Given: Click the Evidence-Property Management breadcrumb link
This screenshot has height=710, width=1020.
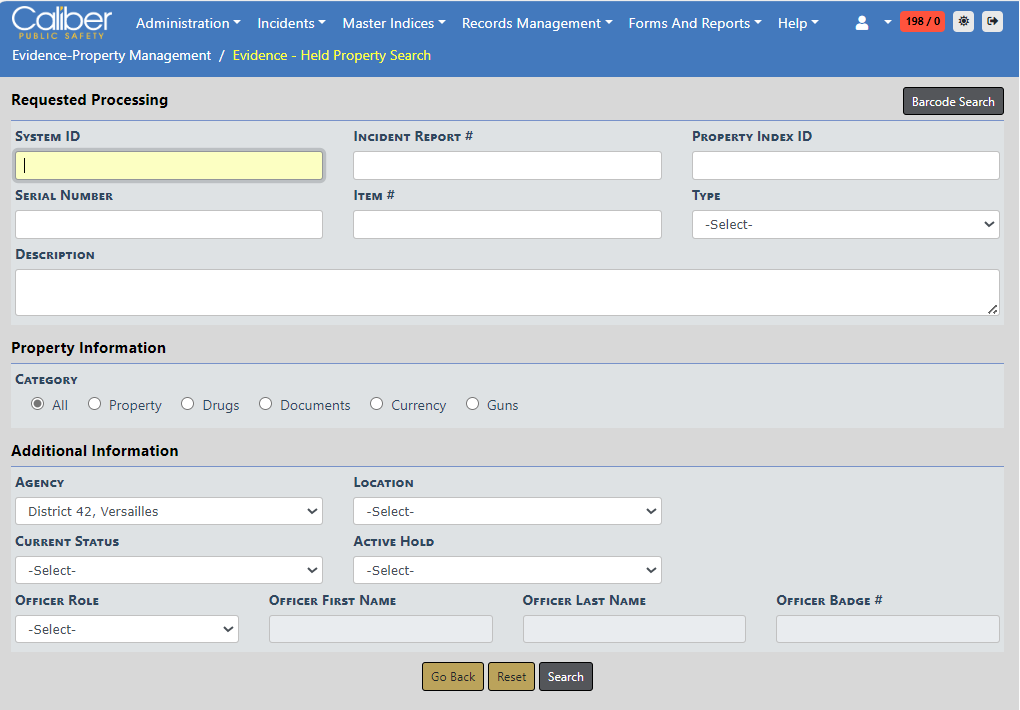Looking at the screenshot, I should [112, 56].
